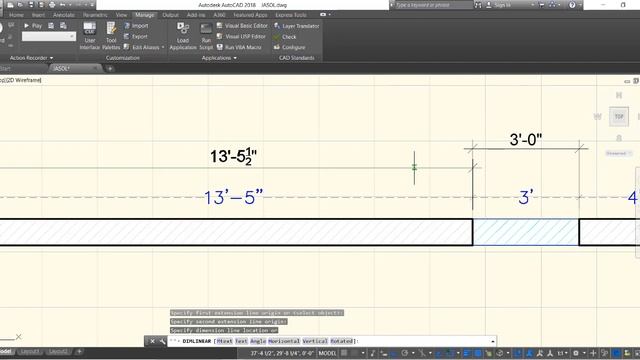The width and height of the screenshot is (640, 360).
Task: Click the Run Script tool
Action: (206, 36)
